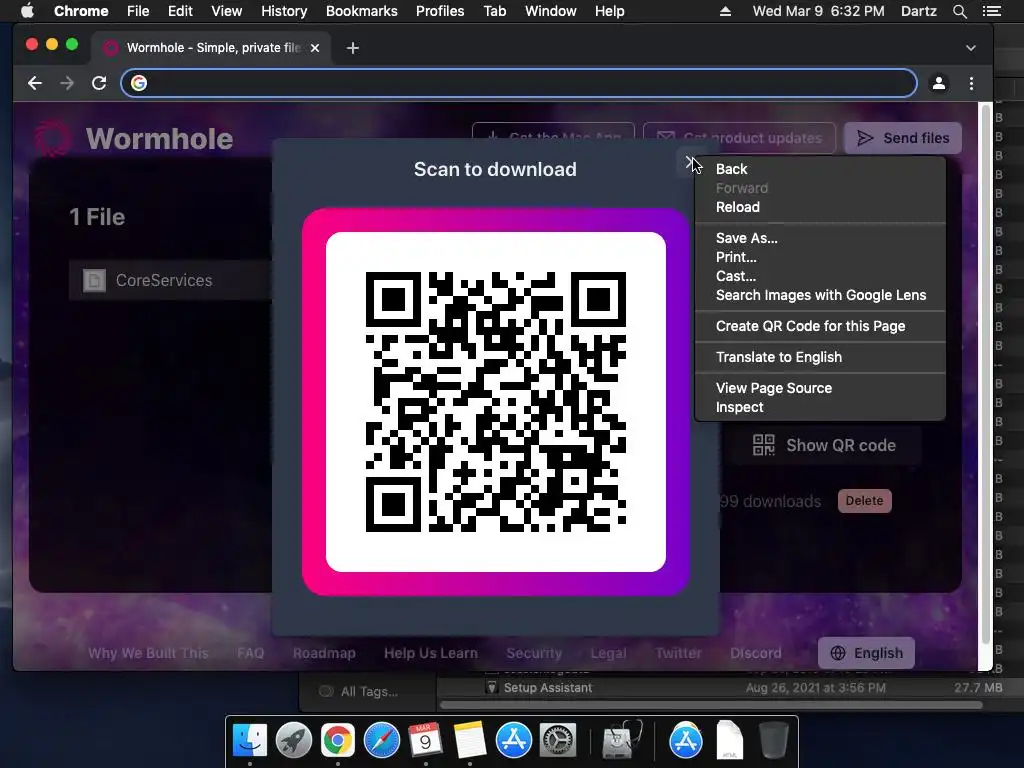Click the browser forward arrow
The width and height of the screenshot is (1024, 768).
67,83
